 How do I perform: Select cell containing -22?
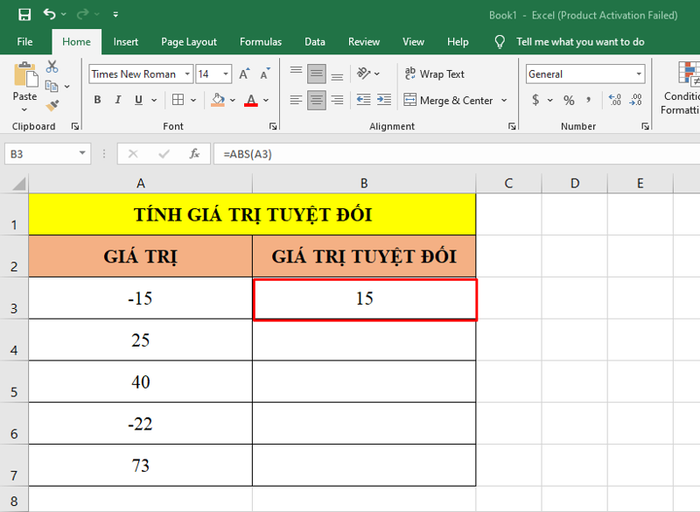point(140,423)
